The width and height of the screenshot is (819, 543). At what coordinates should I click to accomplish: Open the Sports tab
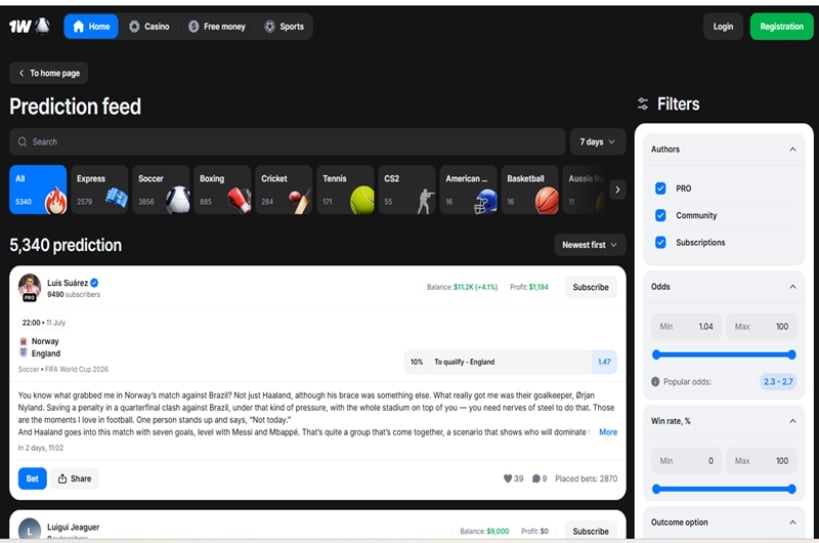284,27
